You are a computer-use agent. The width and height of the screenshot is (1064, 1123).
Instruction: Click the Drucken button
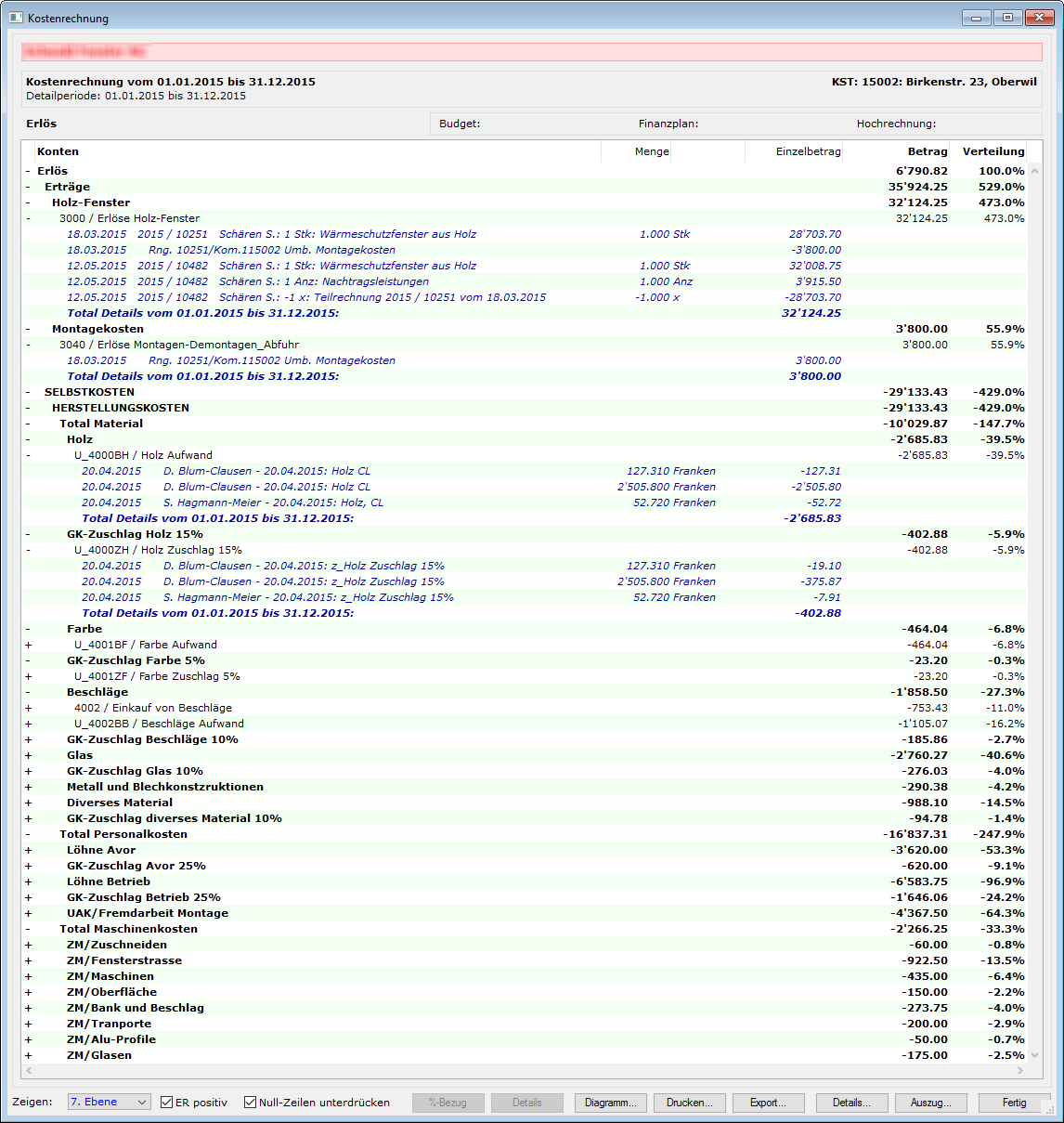[689, 1103]
